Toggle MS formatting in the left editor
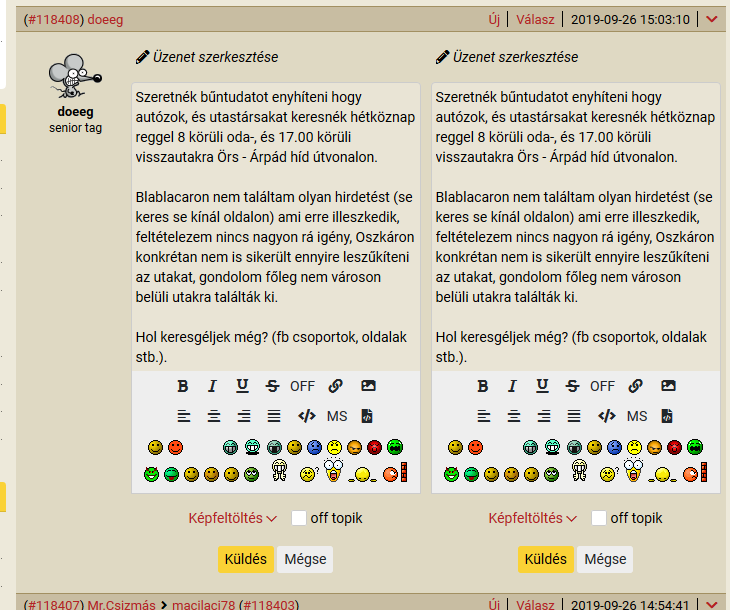 (337, 416)
